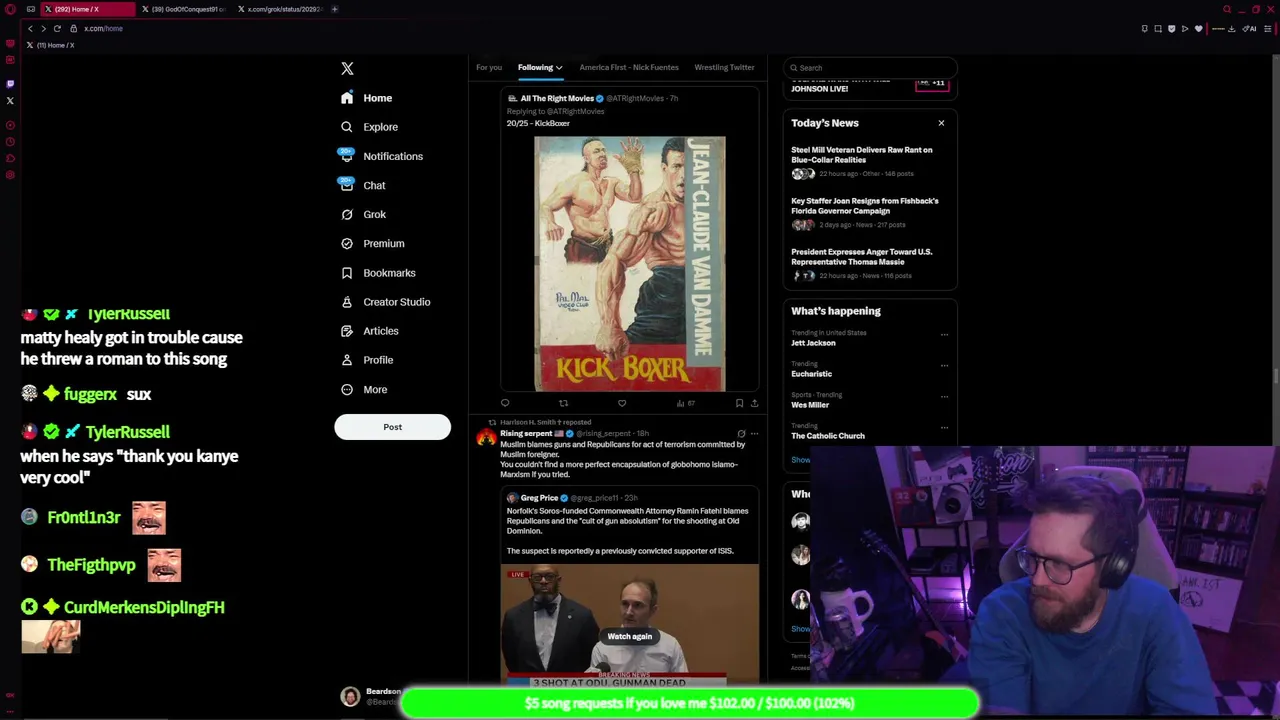The image size is (1280, 720).
Task: Switch to America First - Nick Fuentes tab
Action: click(629, 67)
